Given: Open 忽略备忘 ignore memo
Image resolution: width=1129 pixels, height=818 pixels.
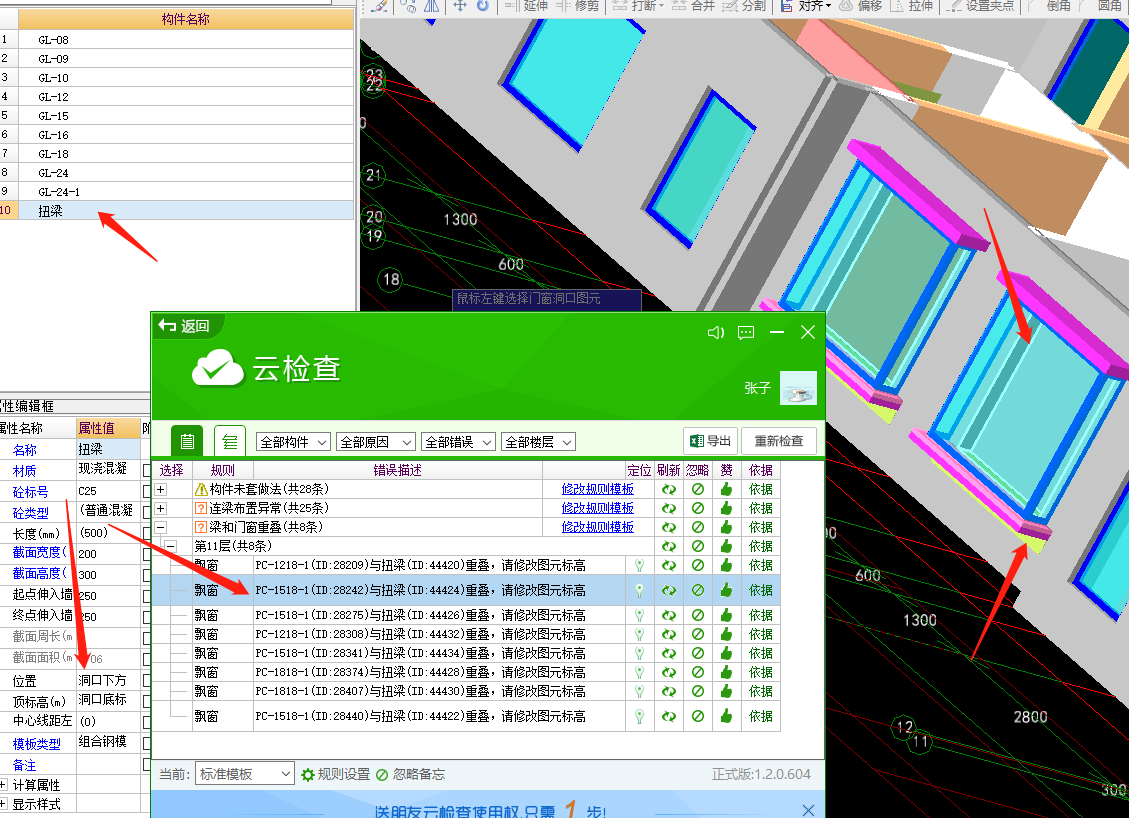Looking at the screenshot, I should pos(410,774).
